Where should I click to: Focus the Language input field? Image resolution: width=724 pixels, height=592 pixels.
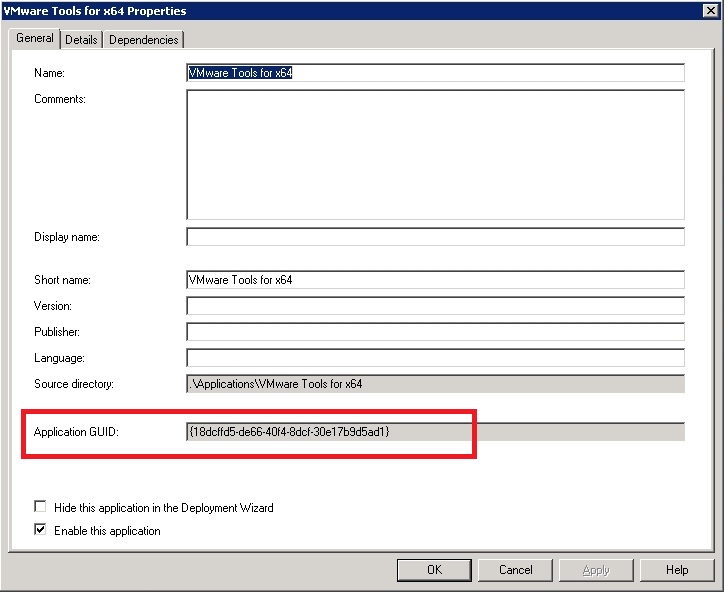435,358
